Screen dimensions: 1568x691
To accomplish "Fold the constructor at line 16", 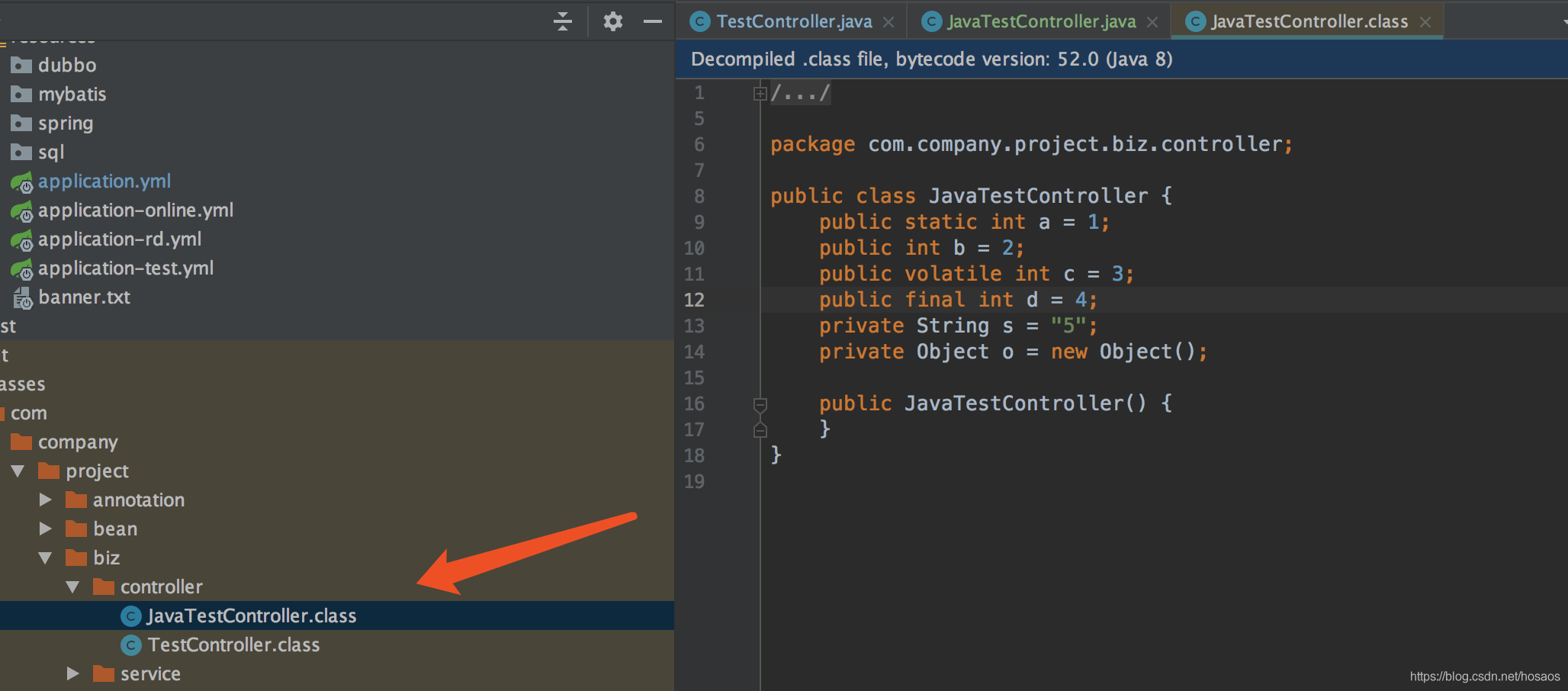I will pos(760,403).
